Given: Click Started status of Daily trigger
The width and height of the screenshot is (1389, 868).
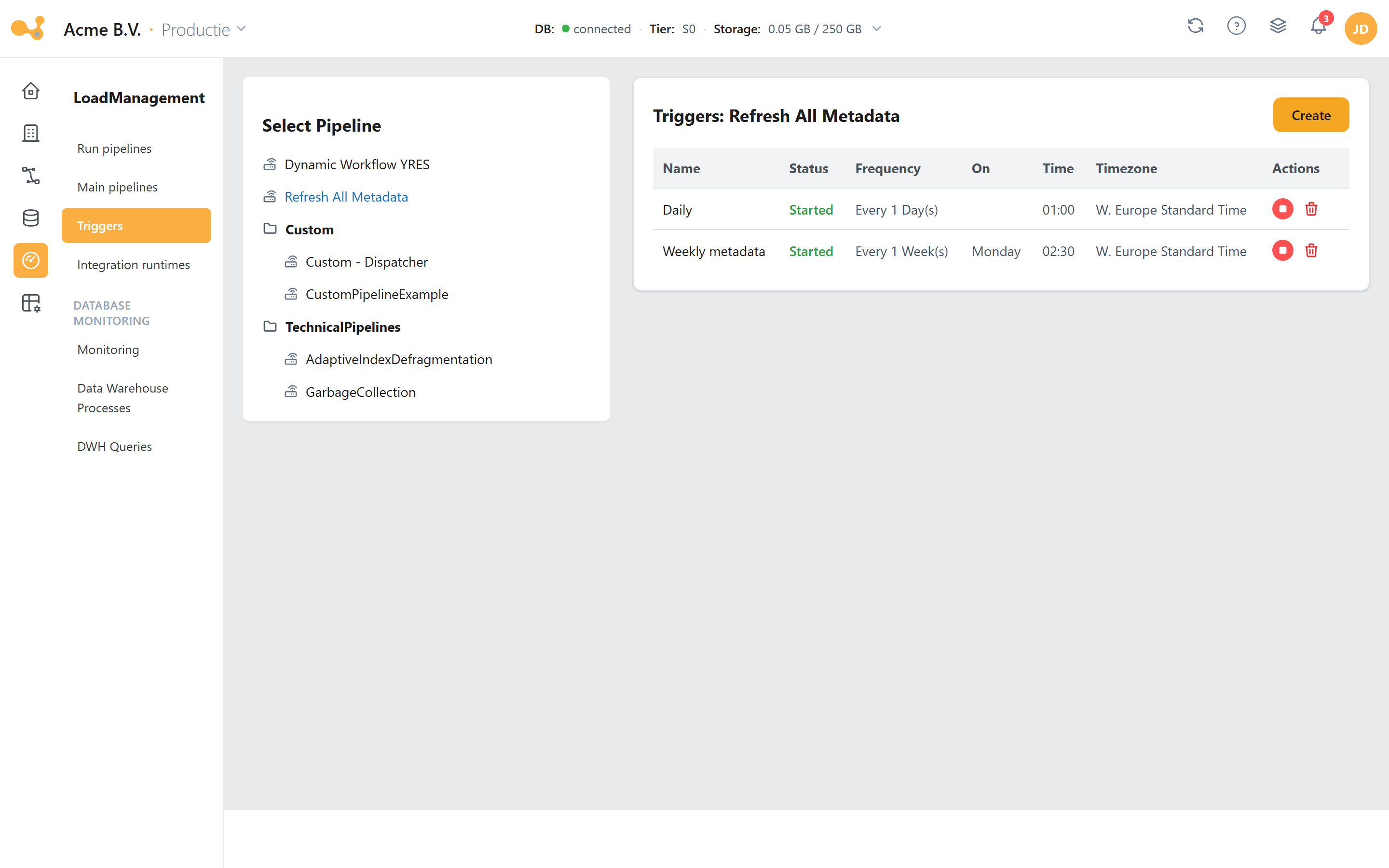Looking at the screenshot, I should point(810,210).
